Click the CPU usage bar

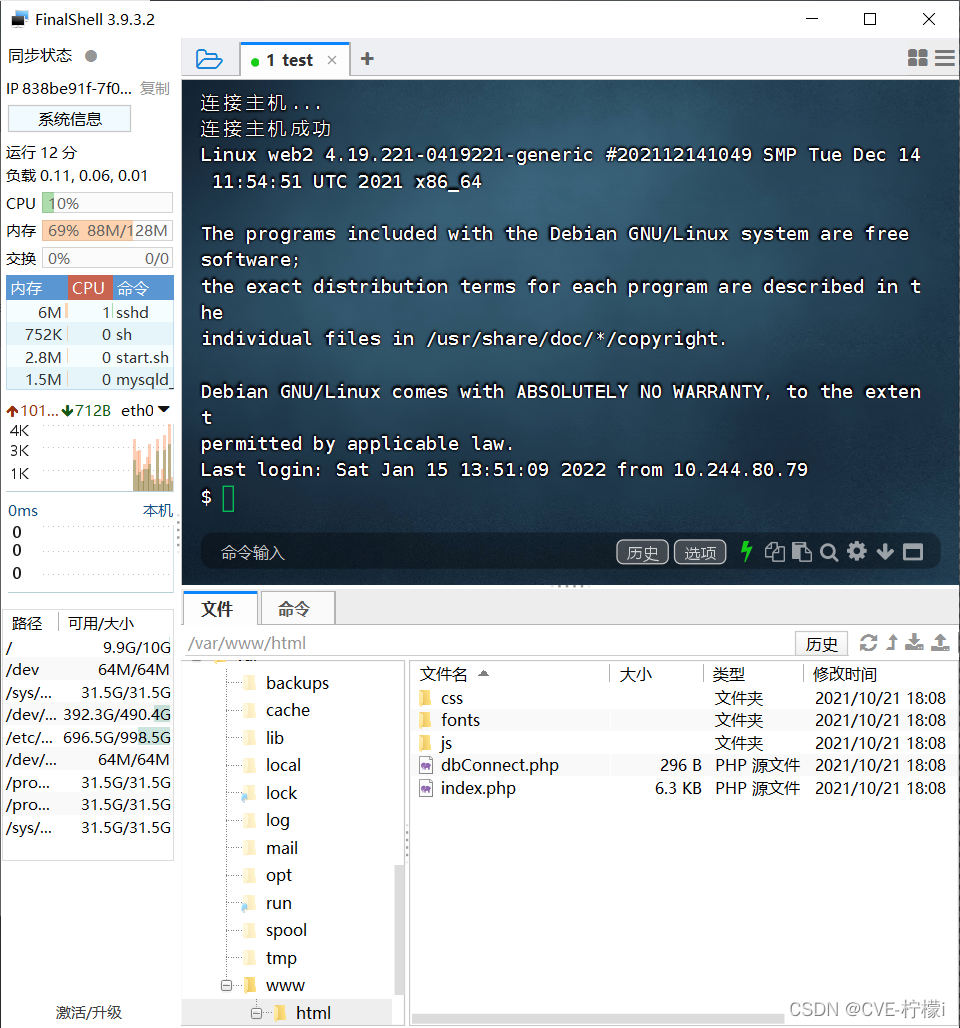(x=108, y=203)
